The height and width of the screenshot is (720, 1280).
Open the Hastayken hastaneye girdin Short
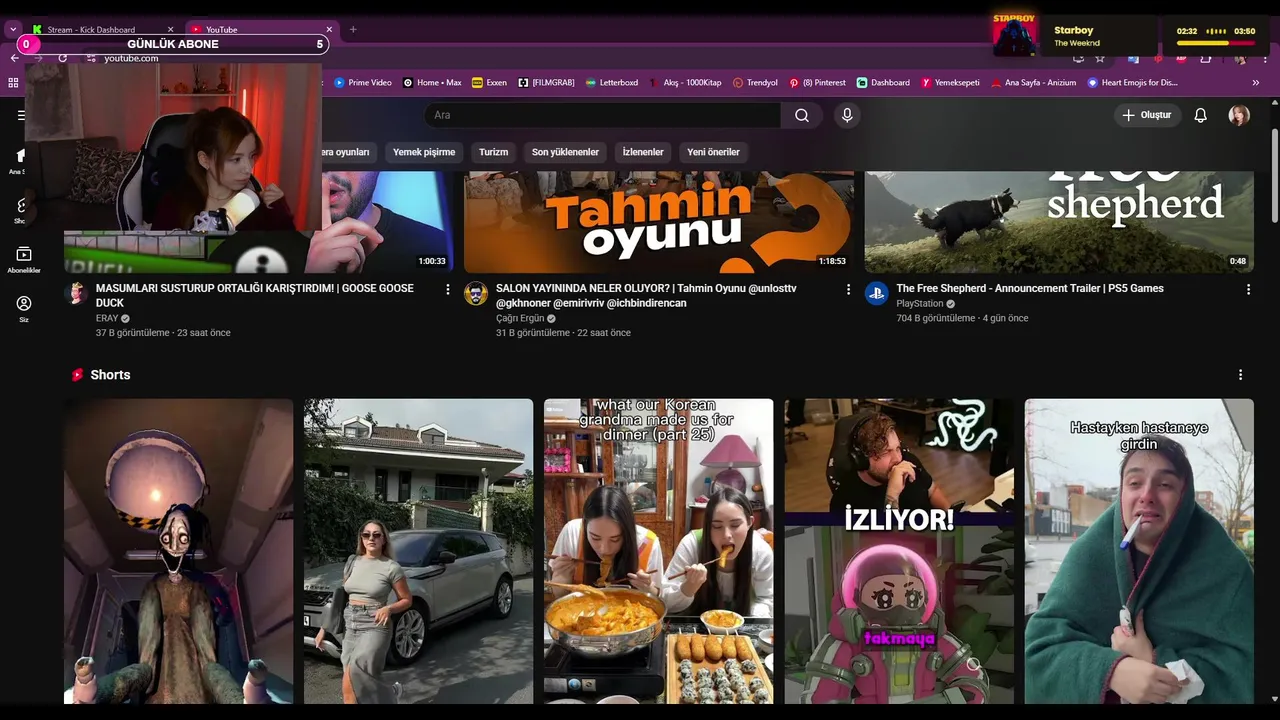tap(1139, 551)
